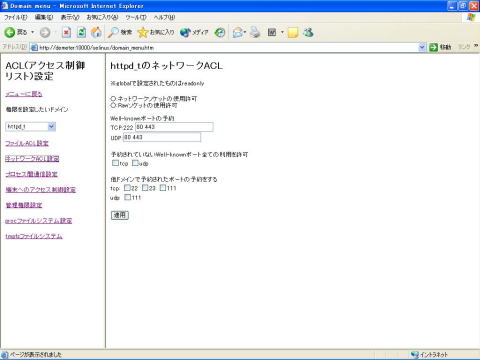This screenshot has width=480, height=360.
Task: Click the History icon in toolbar
Action: click(x=220, y=32)
